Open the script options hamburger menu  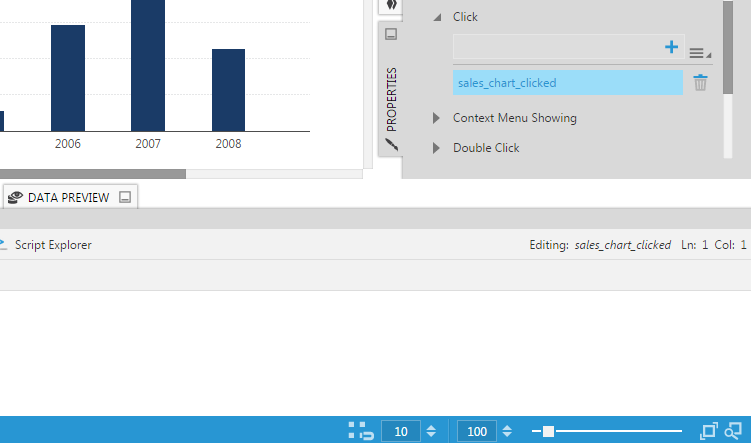tap(697, 53)
